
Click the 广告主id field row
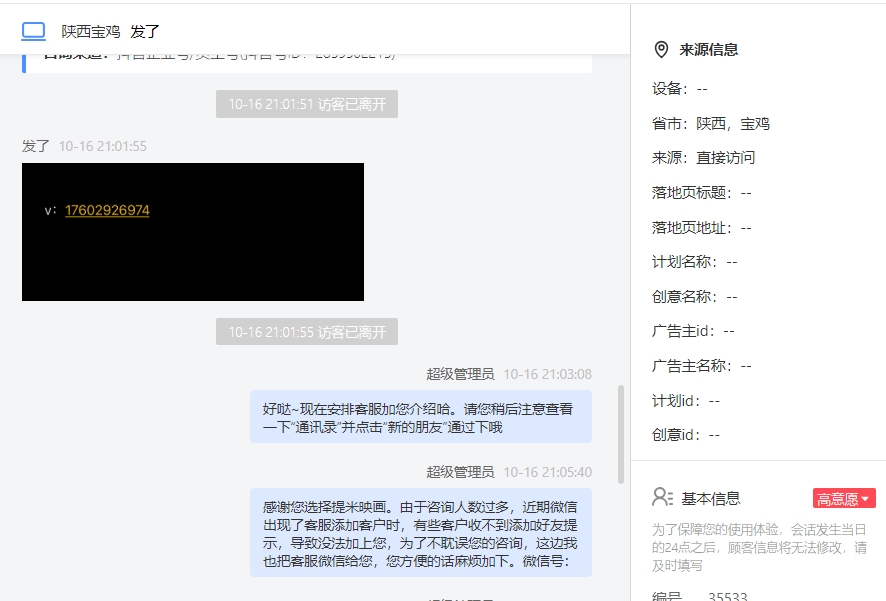click(693, 331)
